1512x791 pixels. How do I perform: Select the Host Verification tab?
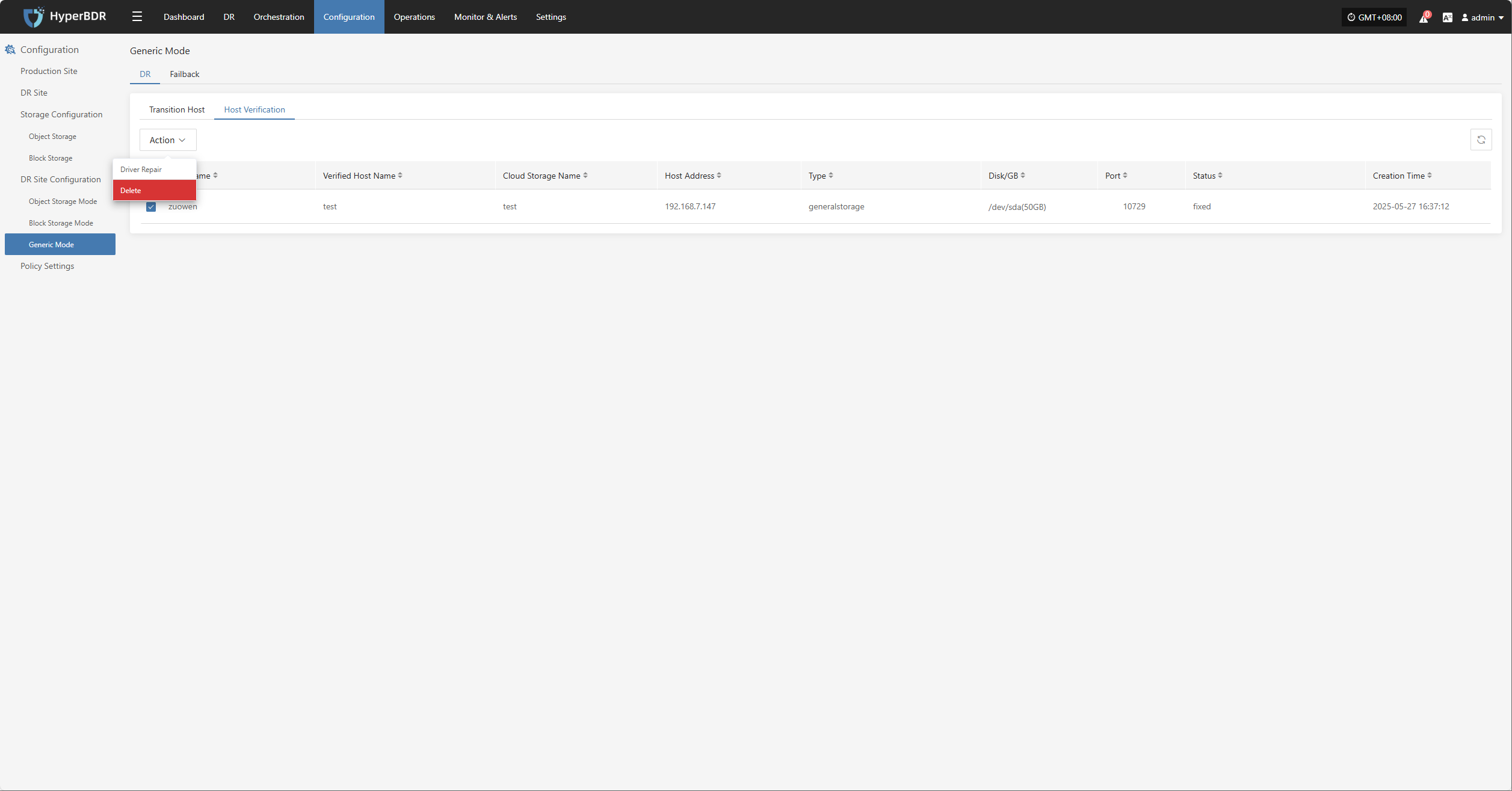[255, 109]
